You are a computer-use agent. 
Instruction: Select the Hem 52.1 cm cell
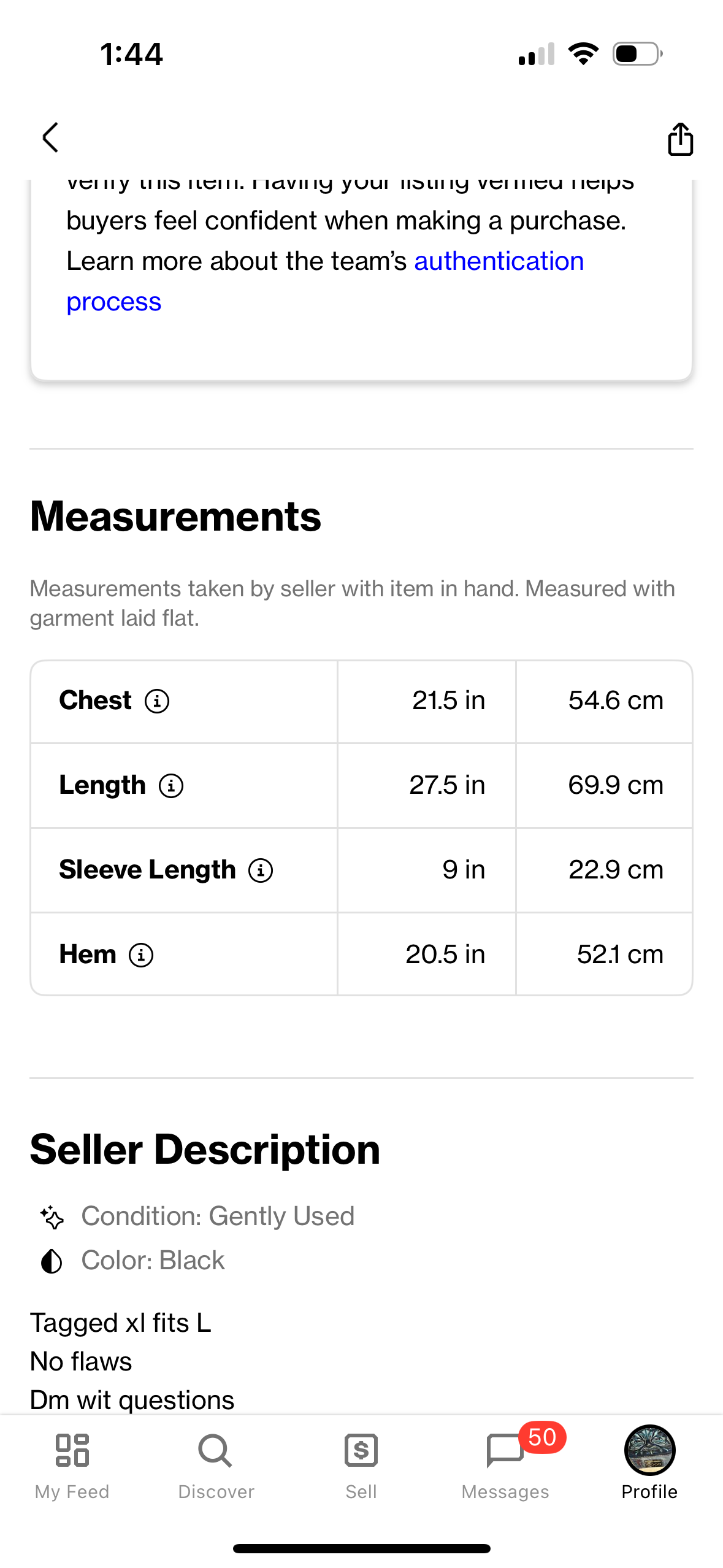[x=604, y=955]
